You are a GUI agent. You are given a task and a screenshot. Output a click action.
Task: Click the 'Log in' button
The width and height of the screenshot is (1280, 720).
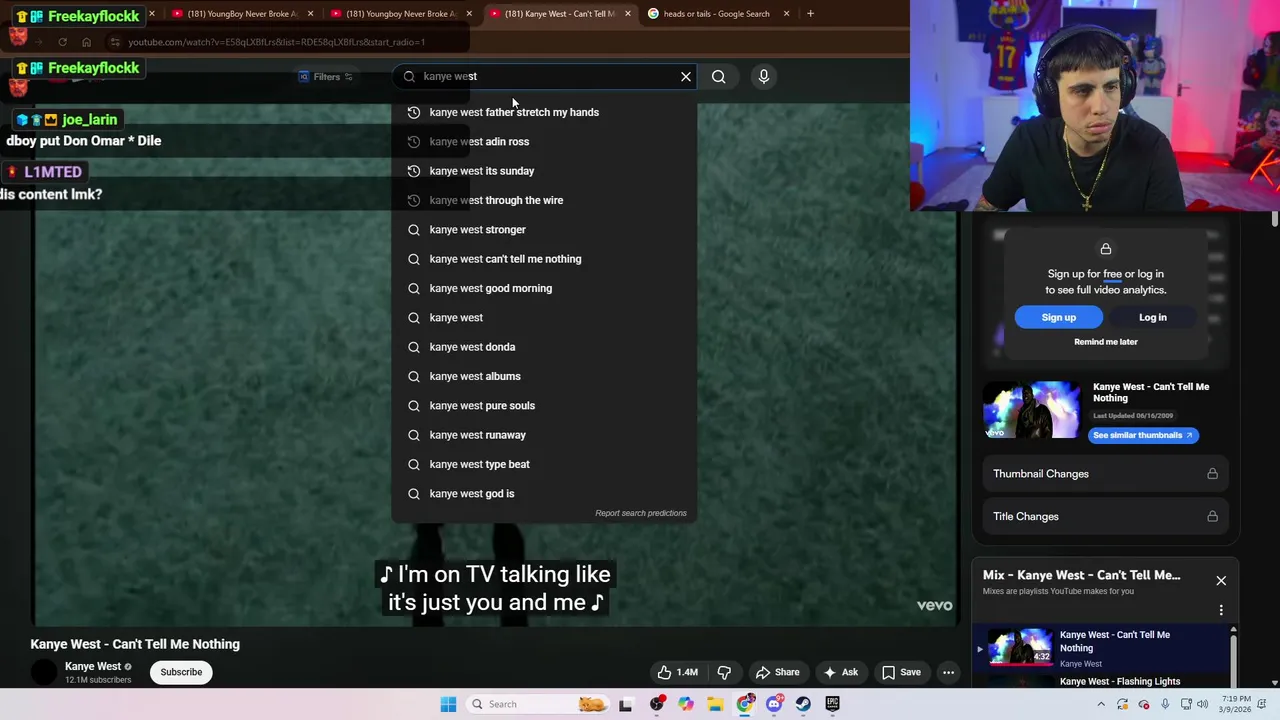pos(1152,317)
